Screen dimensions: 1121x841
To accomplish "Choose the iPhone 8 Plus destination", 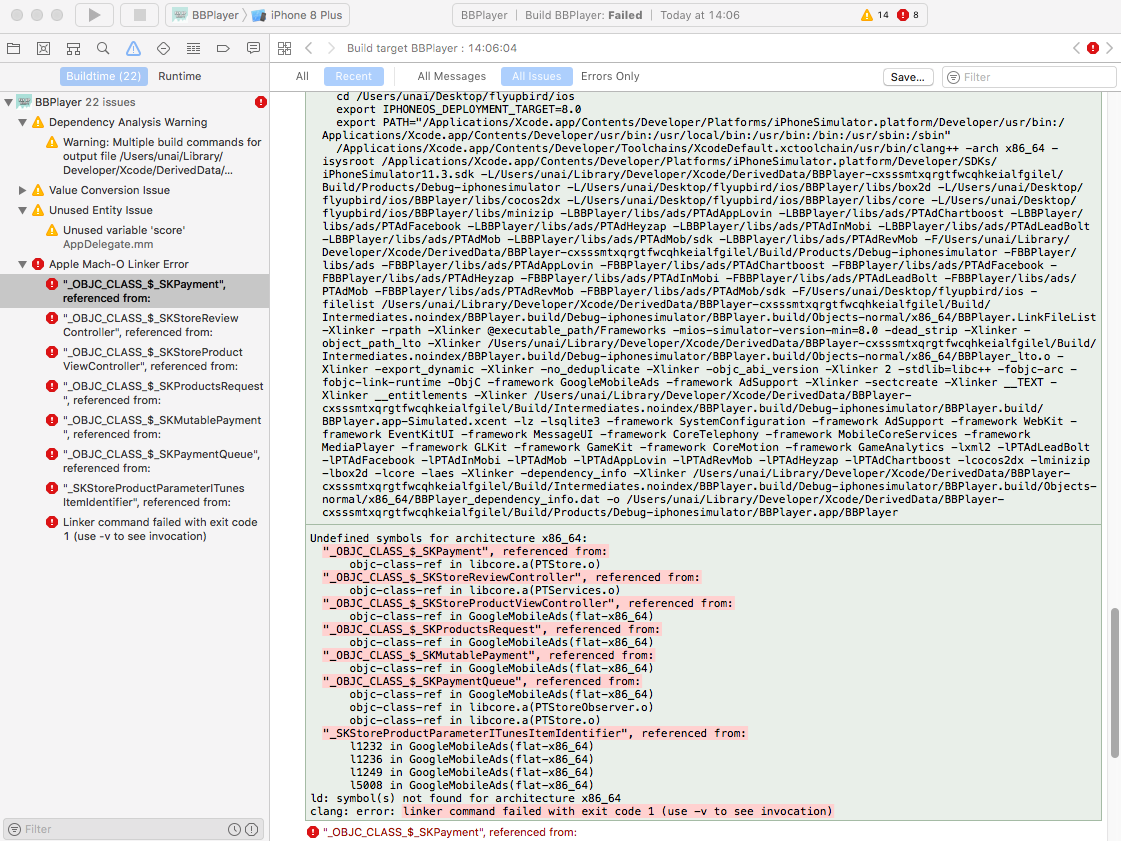I will [297, 15].
